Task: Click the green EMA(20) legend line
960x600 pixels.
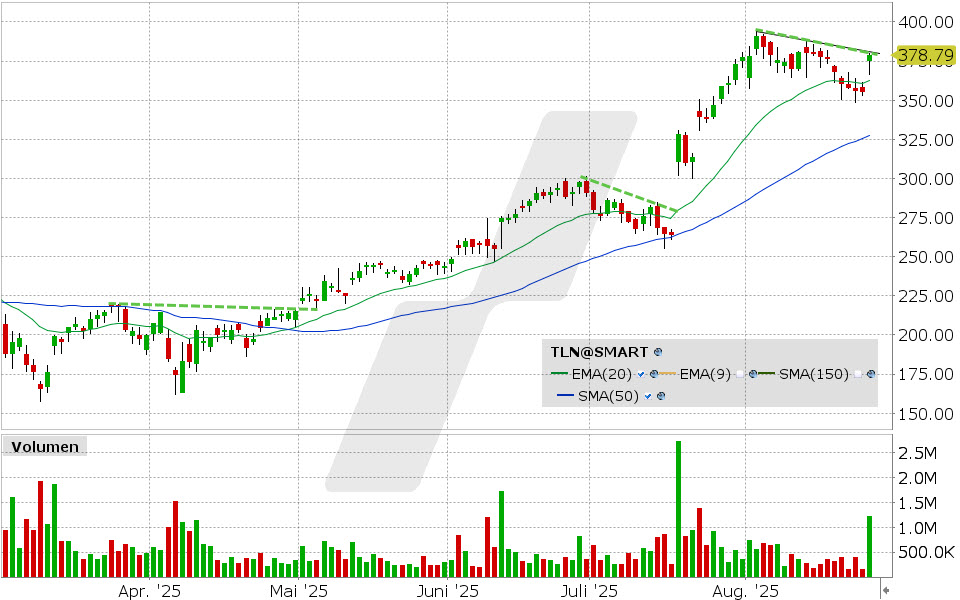Action: (x=560, y=373)
